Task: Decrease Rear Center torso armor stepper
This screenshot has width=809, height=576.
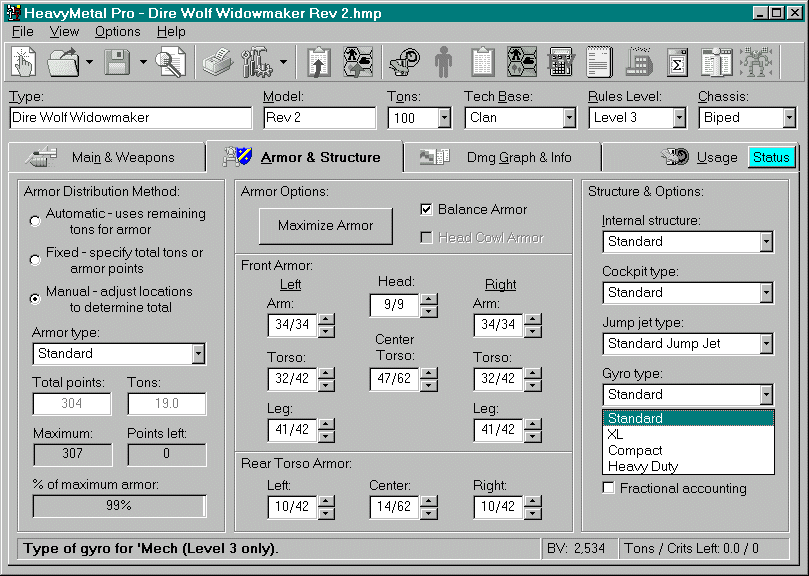Action: pos(429,513)
